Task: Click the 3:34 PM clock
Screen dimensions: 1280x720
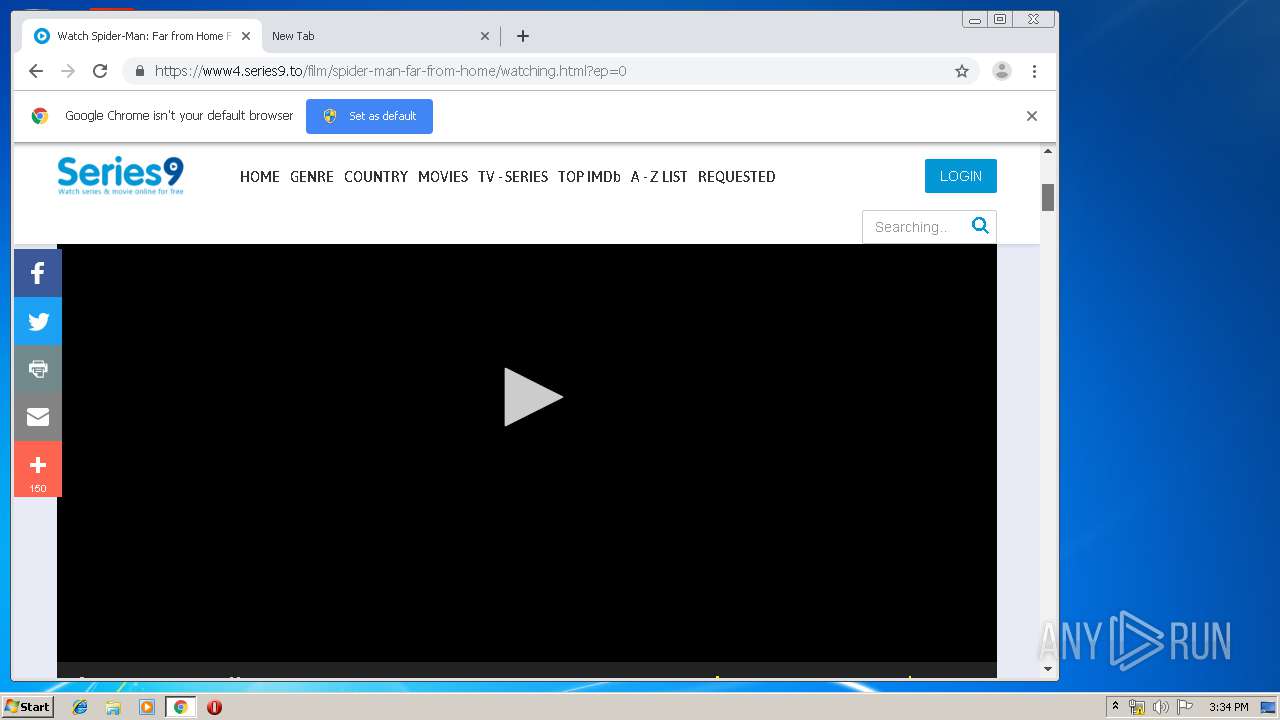Action: pyautogui.click(x=1228, y=707)
